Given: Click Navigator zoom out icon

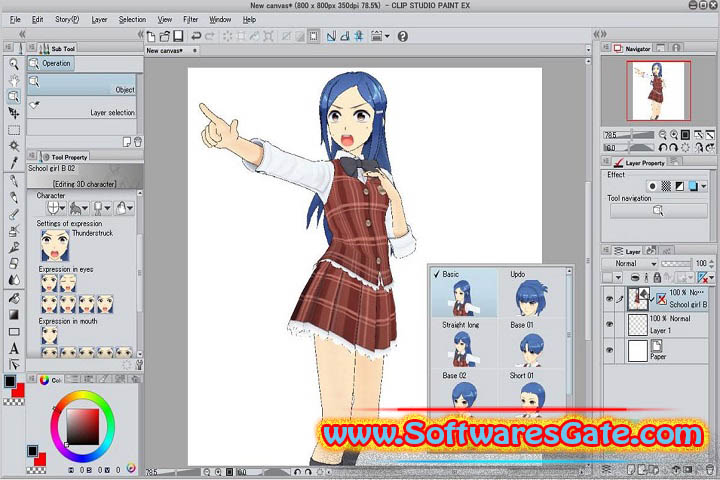Looking at the screenshot, I should point(662,135).
